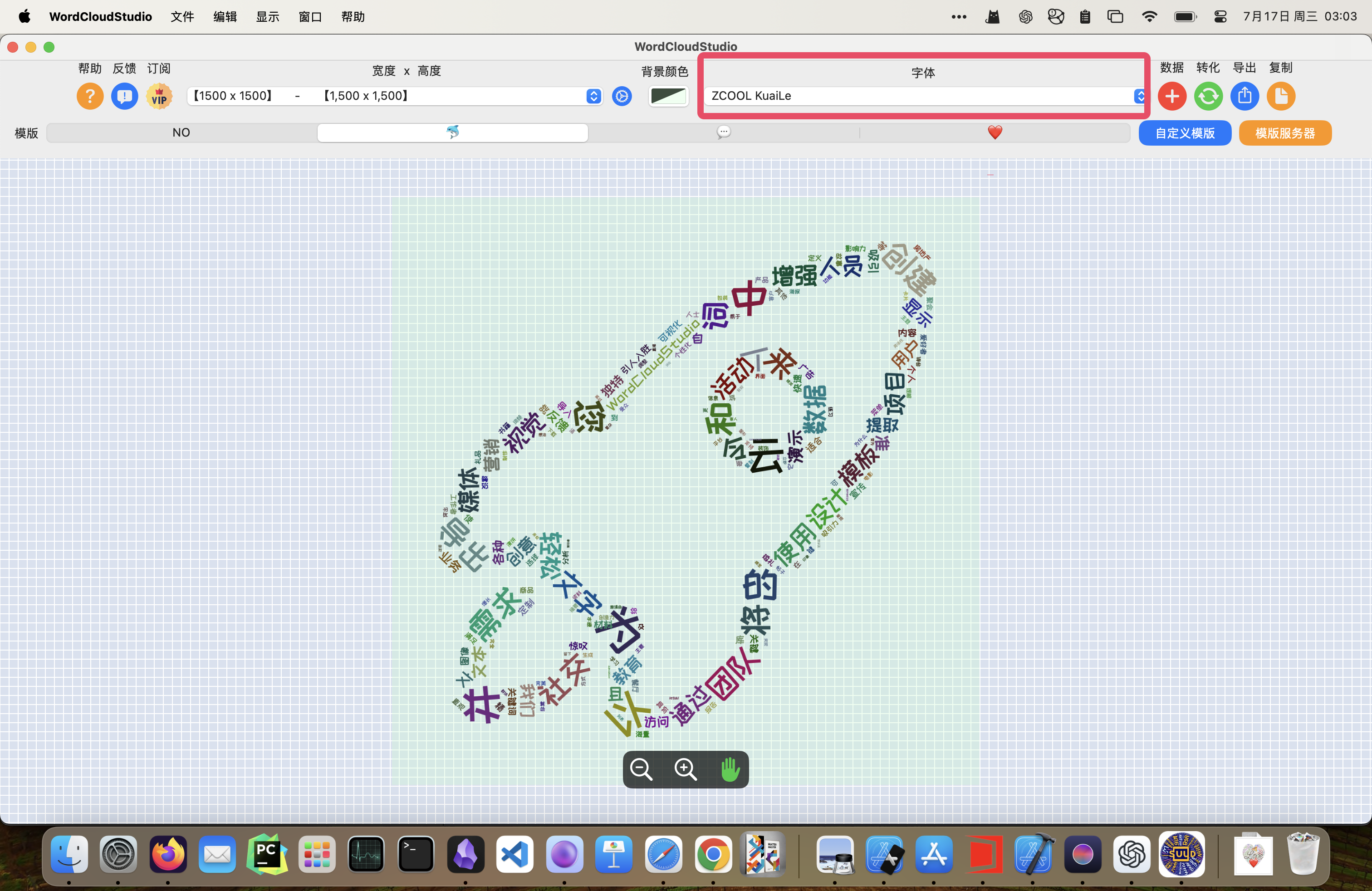
Task: Click the blue feedback speech bubble icon
Action: pyautogui.click(x=124, y=96)
